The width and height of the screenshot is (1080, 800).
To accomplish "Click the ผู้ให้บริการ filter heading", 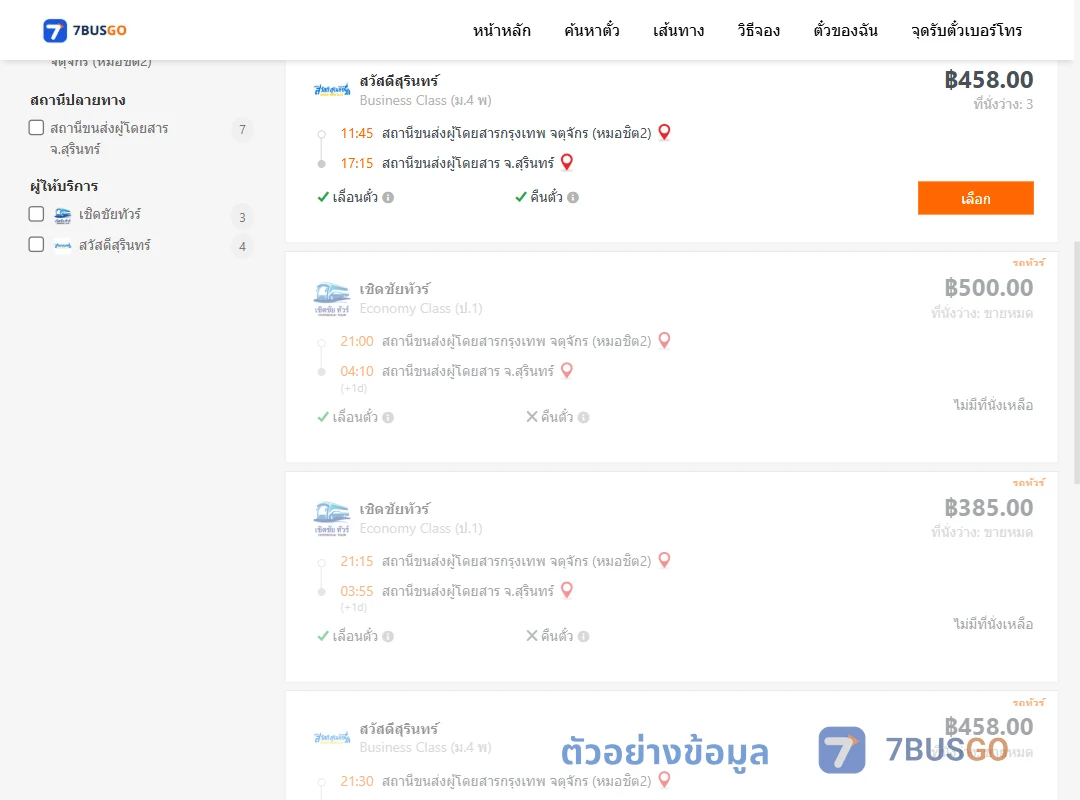I will coord(64,185).
